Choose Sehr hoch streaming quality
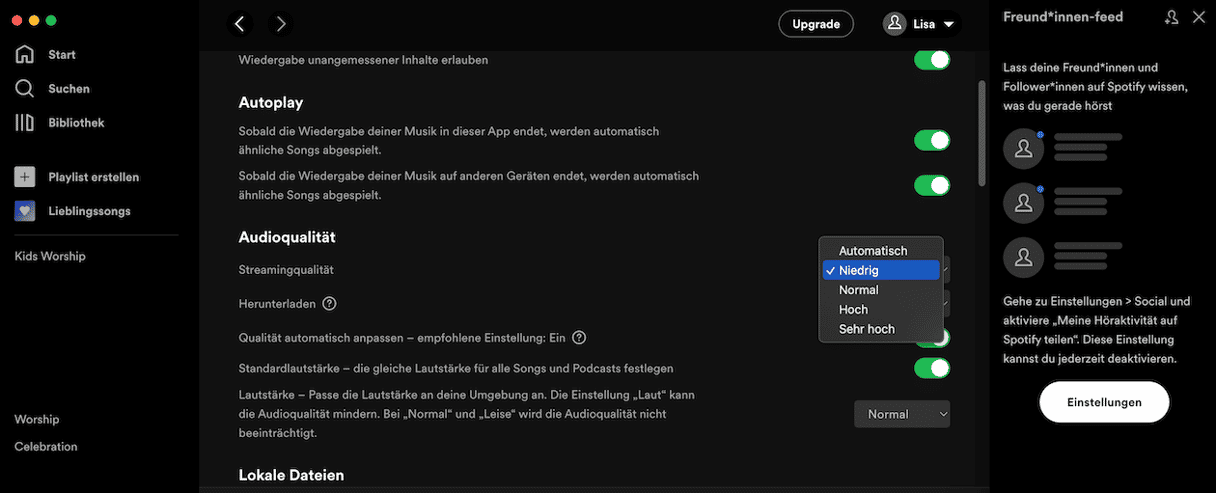Screen dimensions: 1216x493 pyautogui.click(x=867, y=329)
